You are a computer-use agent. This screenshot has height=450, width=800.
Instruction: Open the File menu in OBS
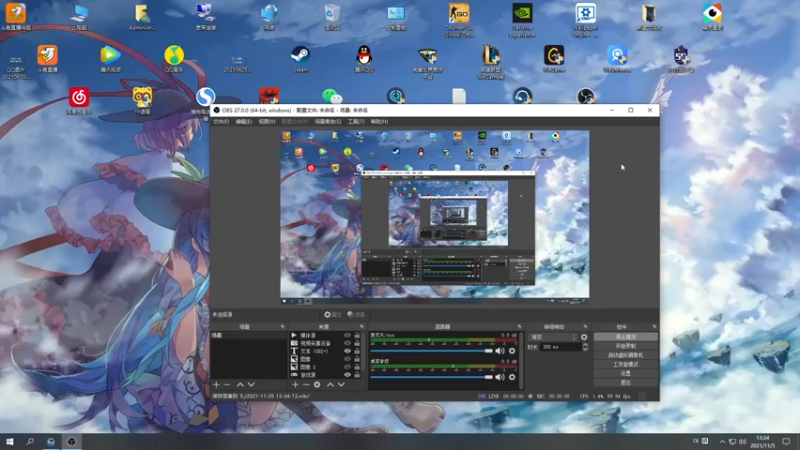[x=221, y=121]
